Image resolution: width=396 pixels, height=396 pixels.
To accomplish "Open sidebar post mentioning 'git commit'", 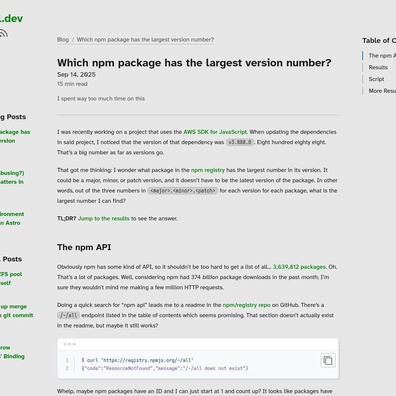I will click(x=17, y=311).
